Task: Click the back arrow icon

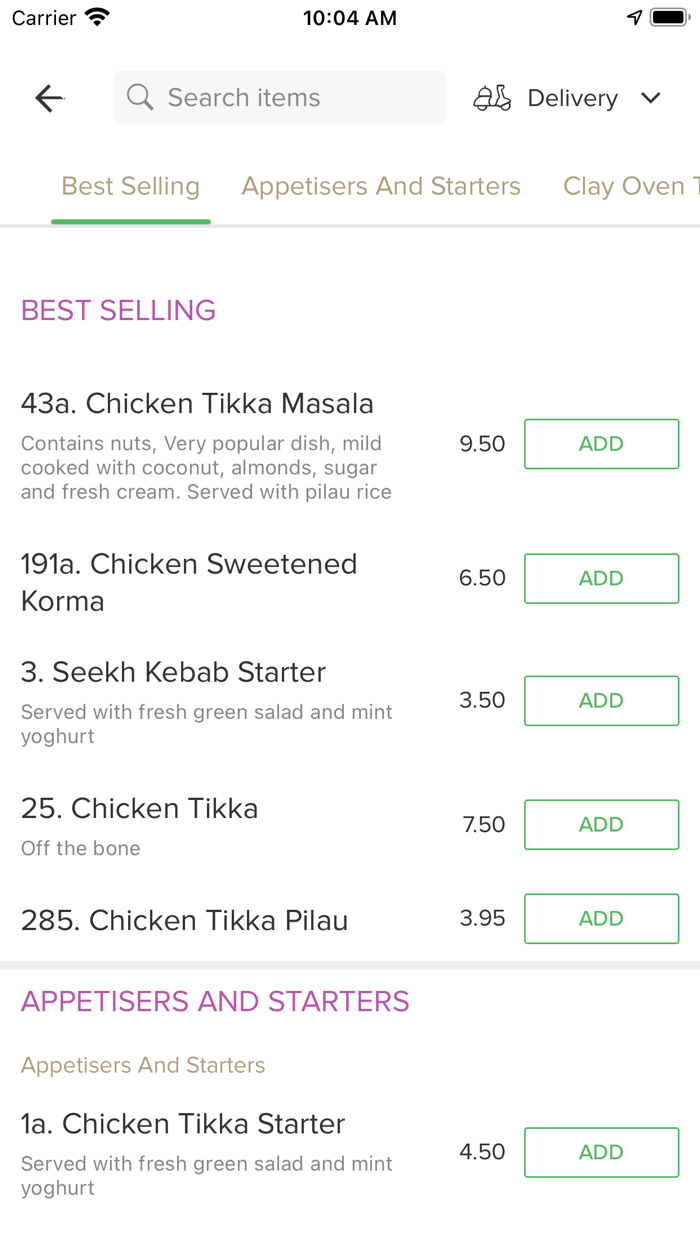Action: point(48,97)
